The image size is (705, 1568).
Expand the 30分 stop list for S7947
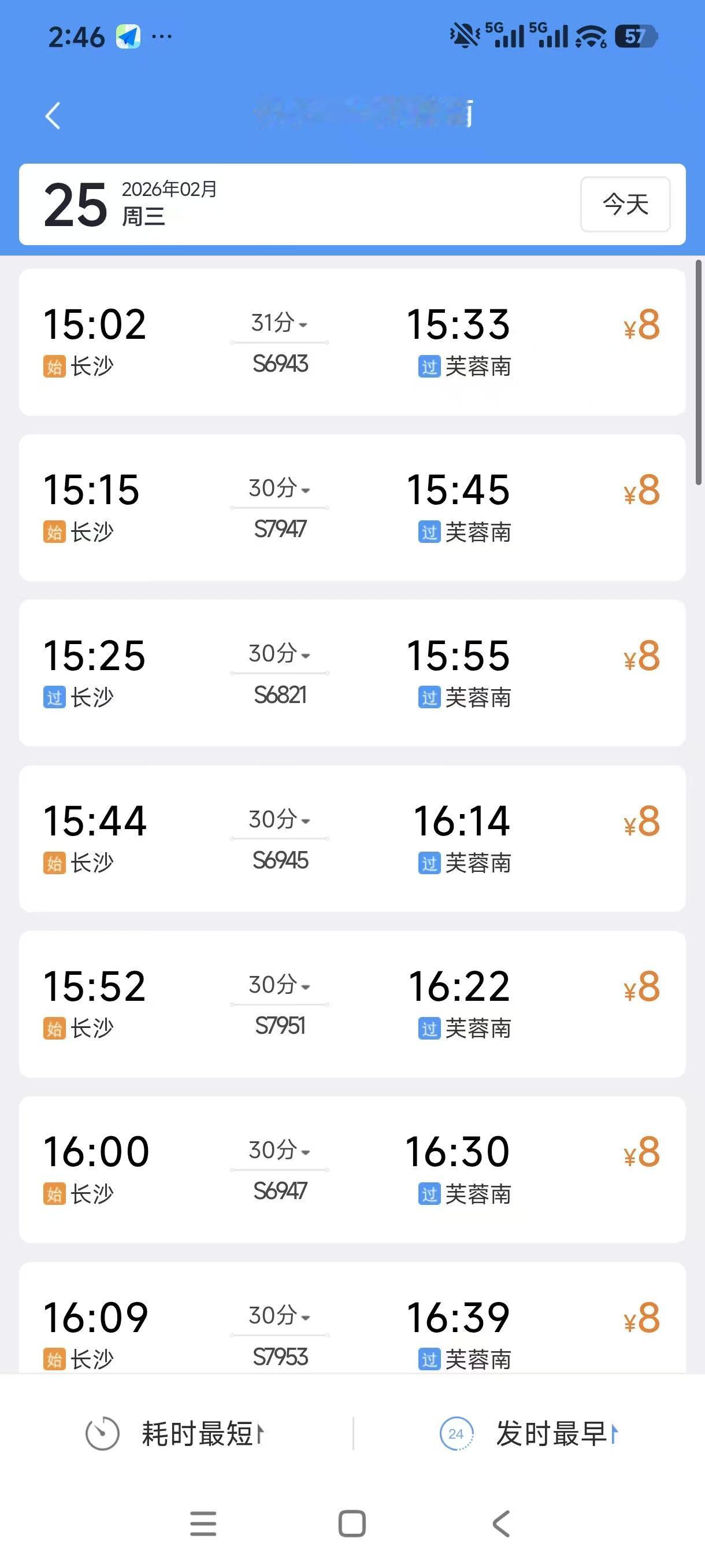tap(280, 489)
